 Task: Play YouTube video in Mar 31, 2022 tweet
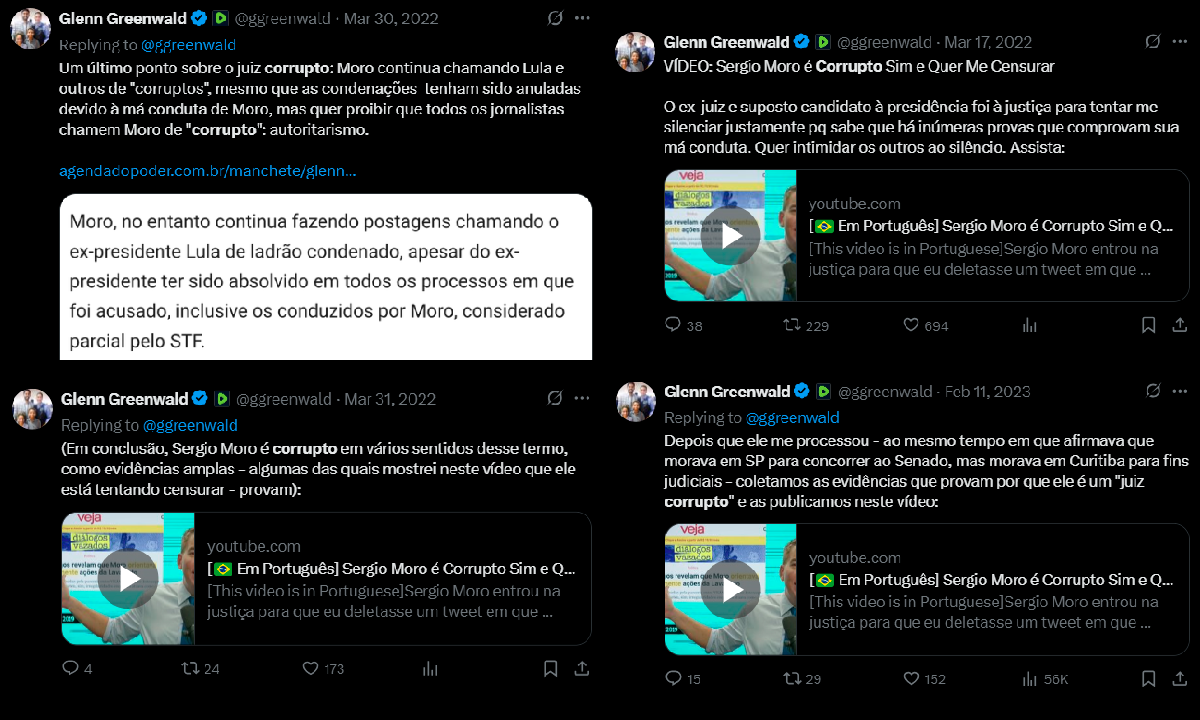[x=128, y=579]
